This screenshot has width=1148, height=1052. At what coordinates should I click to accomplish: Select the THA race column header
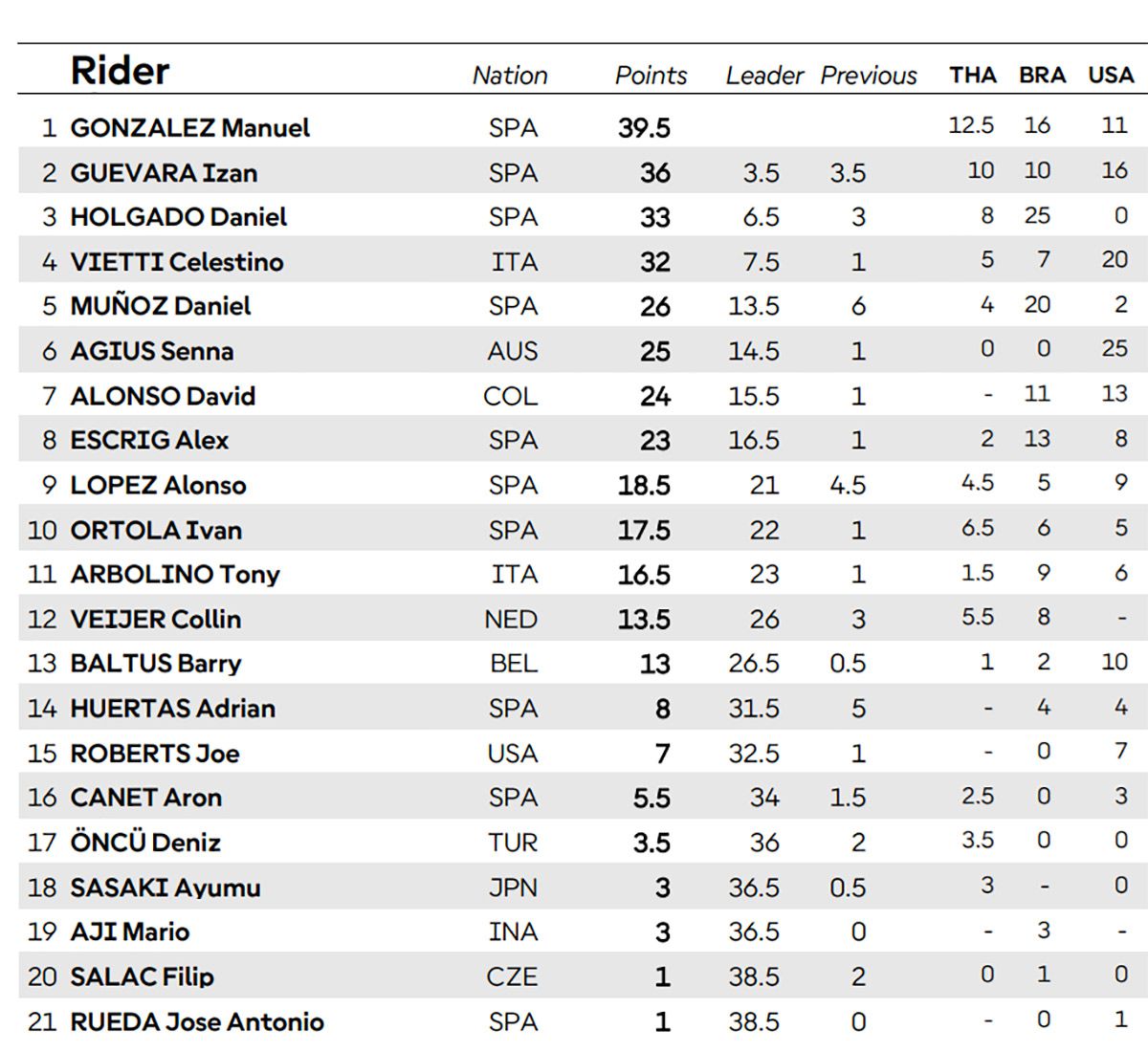973,76
